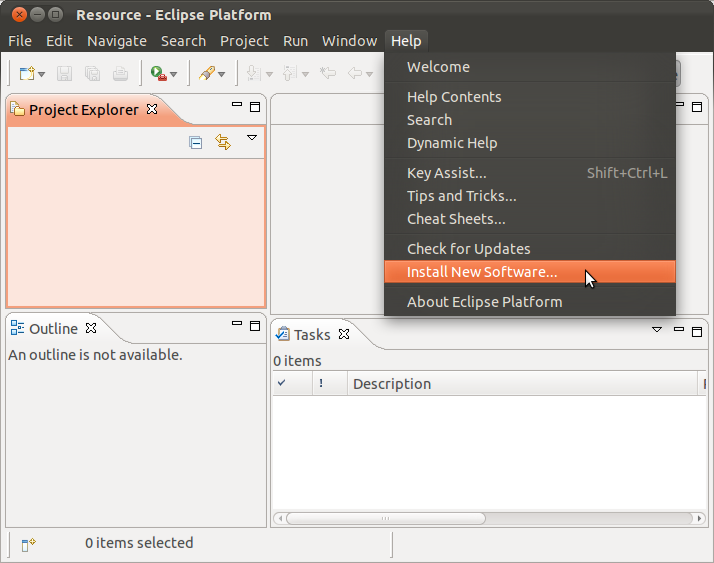Maximize the editor area
The width and height of the screenshot is (714, 563).
pyautogui.click(x=697, y=107)
